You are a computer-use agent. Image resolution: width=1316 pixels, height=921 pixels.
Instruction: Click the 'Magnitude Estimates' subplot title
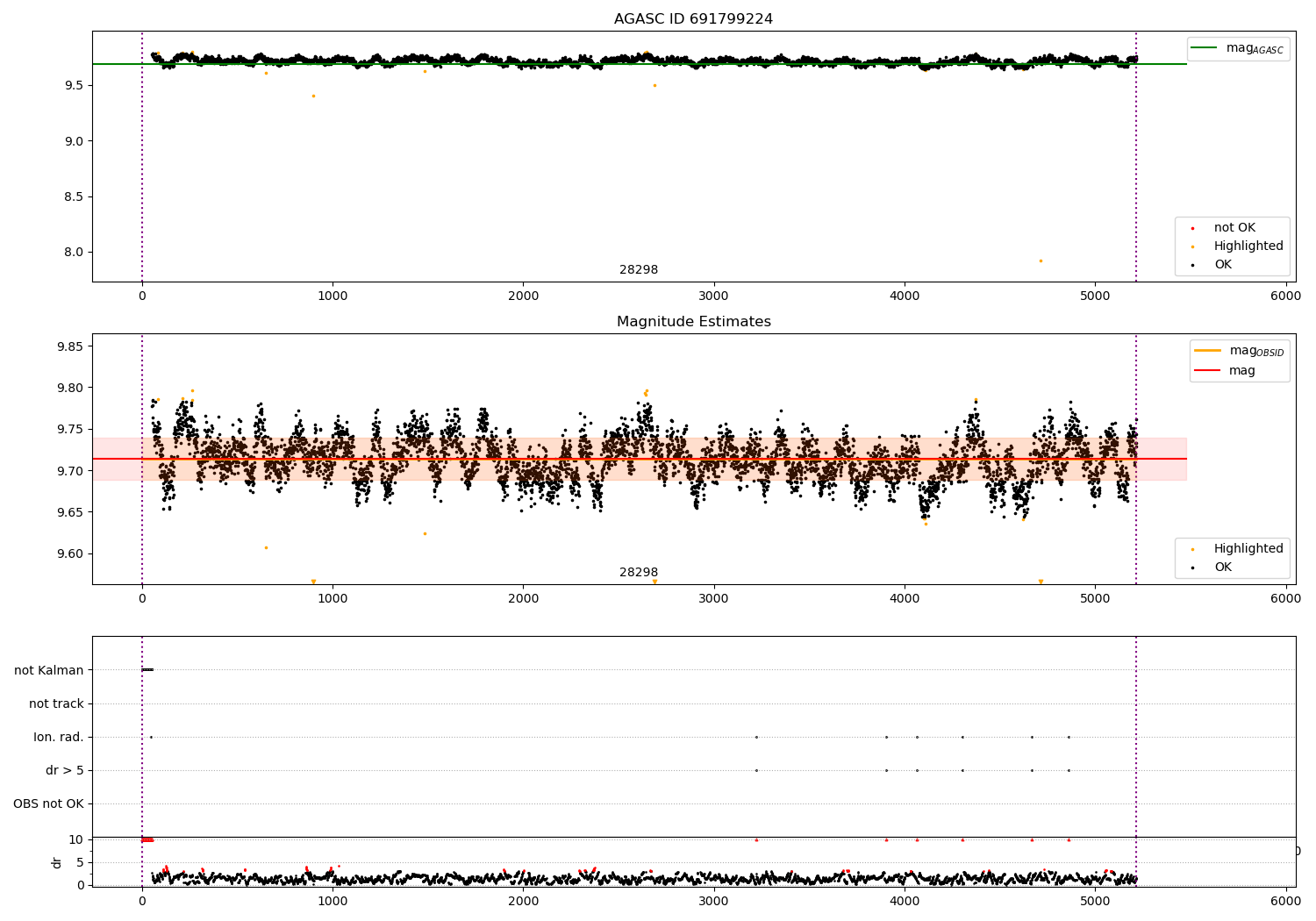[693, 322]
